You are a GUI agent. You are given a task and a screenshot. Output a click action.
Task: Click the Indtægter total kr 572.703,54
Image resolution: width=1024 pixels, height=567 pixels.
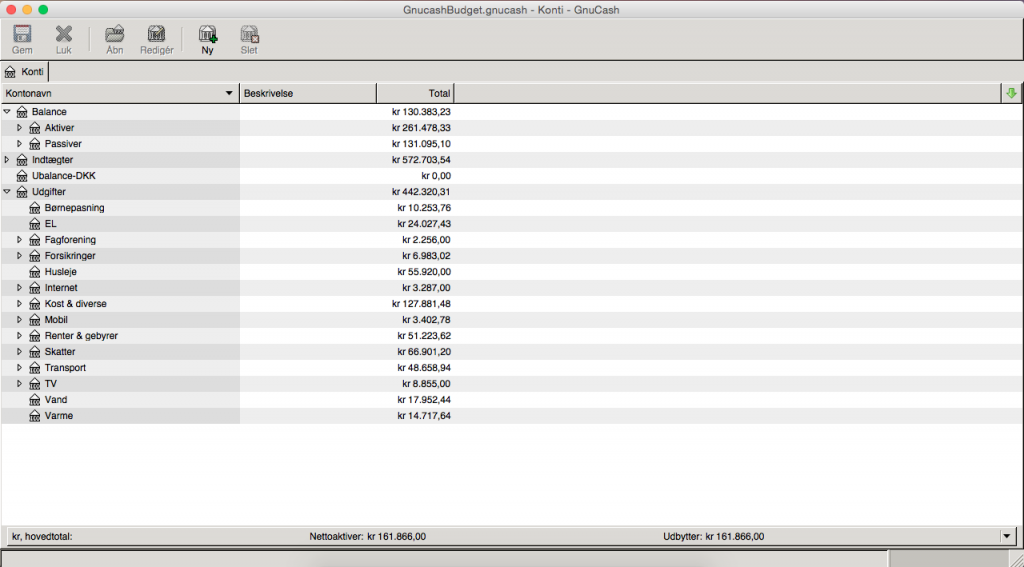pyautogui.click(x=421, y=160)
